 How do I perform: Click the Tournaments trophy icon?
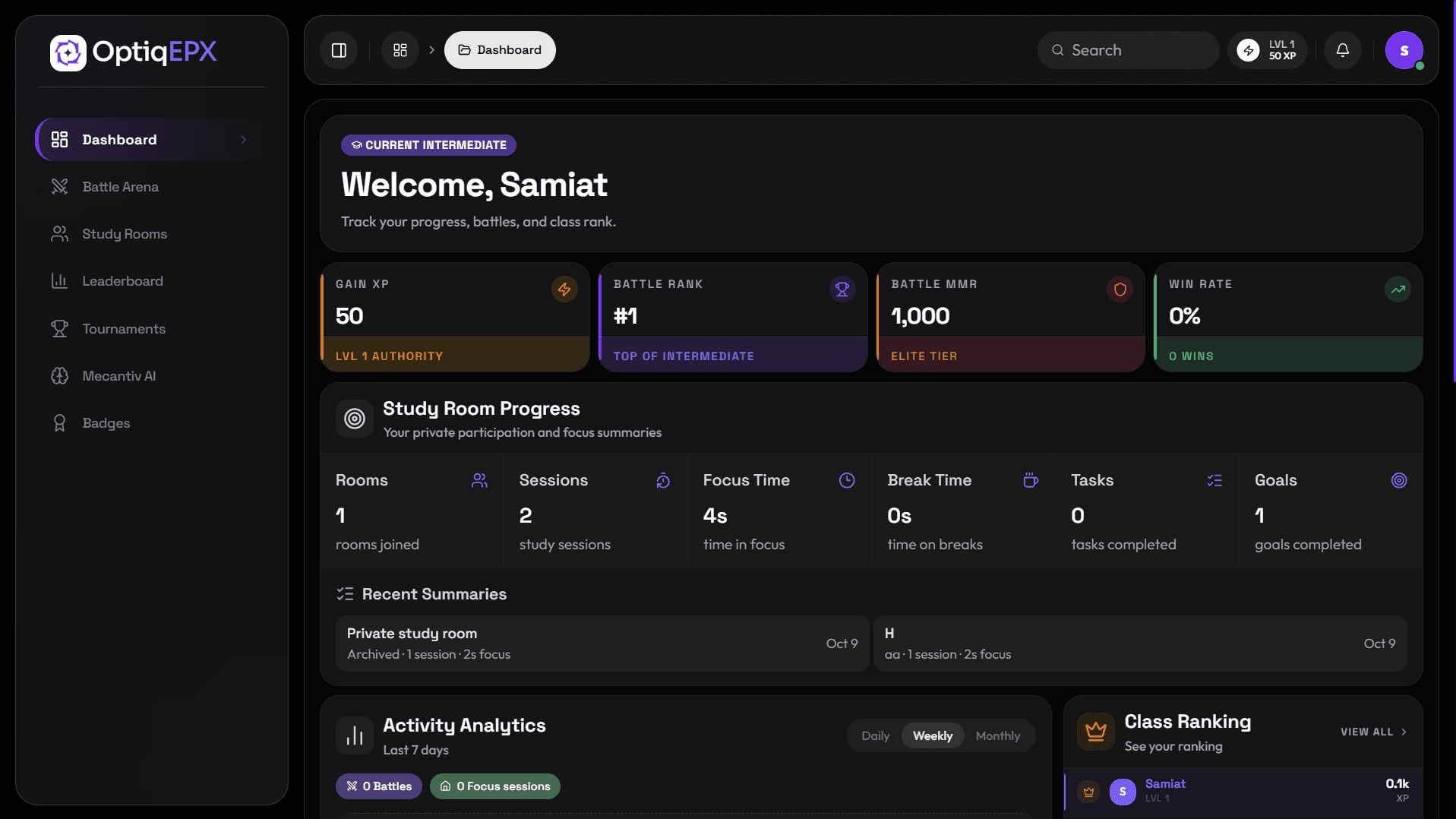(59, 329)
